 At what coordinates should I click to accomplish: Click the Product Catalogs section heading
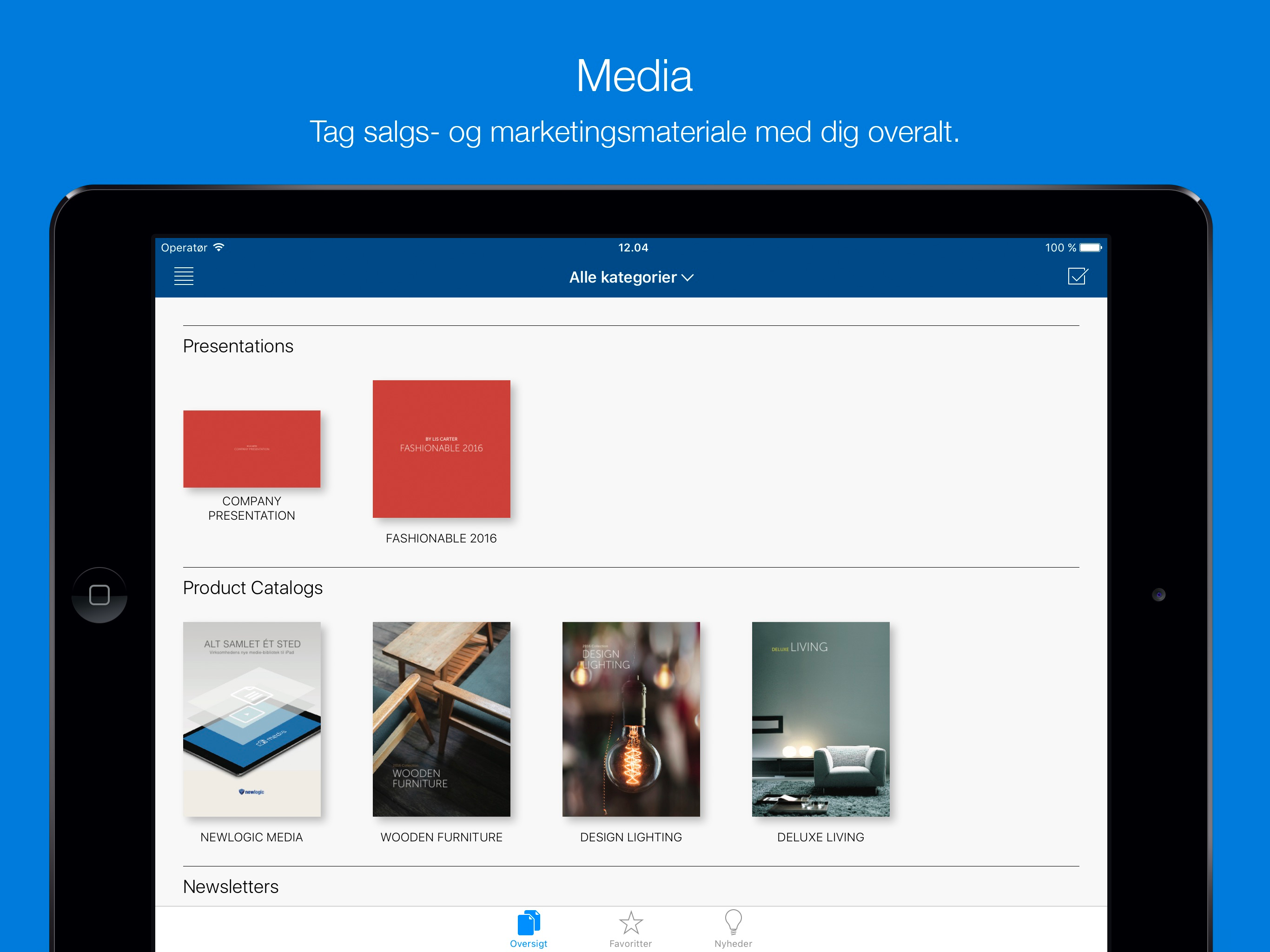[x=252, y=588]
